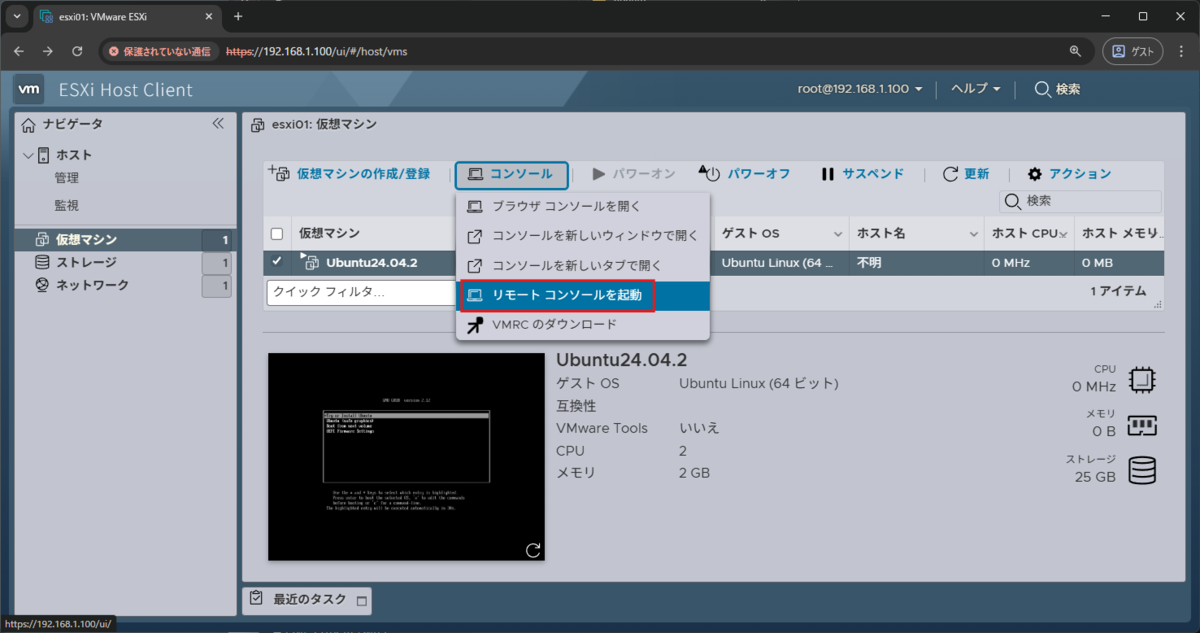Click the コンソール toolbar button
Screen dimensions: 1200x633
click(511, 174)
